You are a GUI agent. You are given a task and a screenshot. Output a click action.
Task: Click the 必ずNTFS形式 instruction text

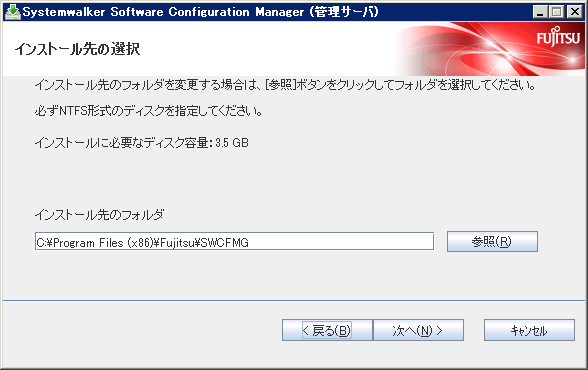(x=148, y=111)
